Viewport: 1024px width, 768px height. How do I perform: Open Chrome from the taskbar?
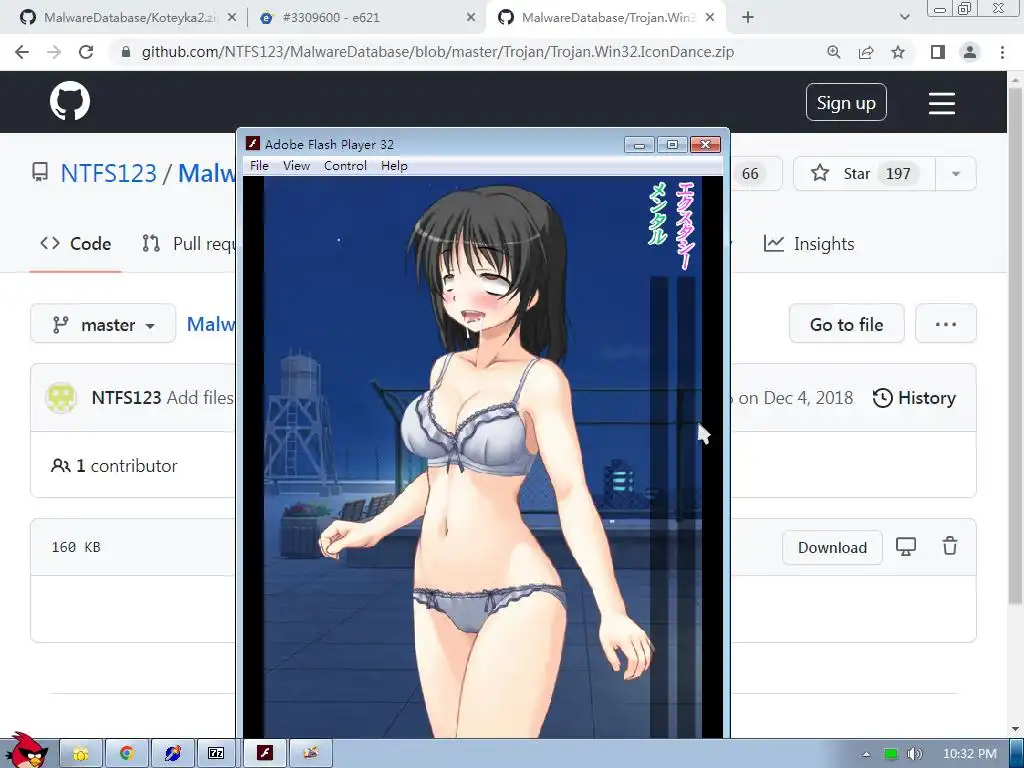point(127,754)
